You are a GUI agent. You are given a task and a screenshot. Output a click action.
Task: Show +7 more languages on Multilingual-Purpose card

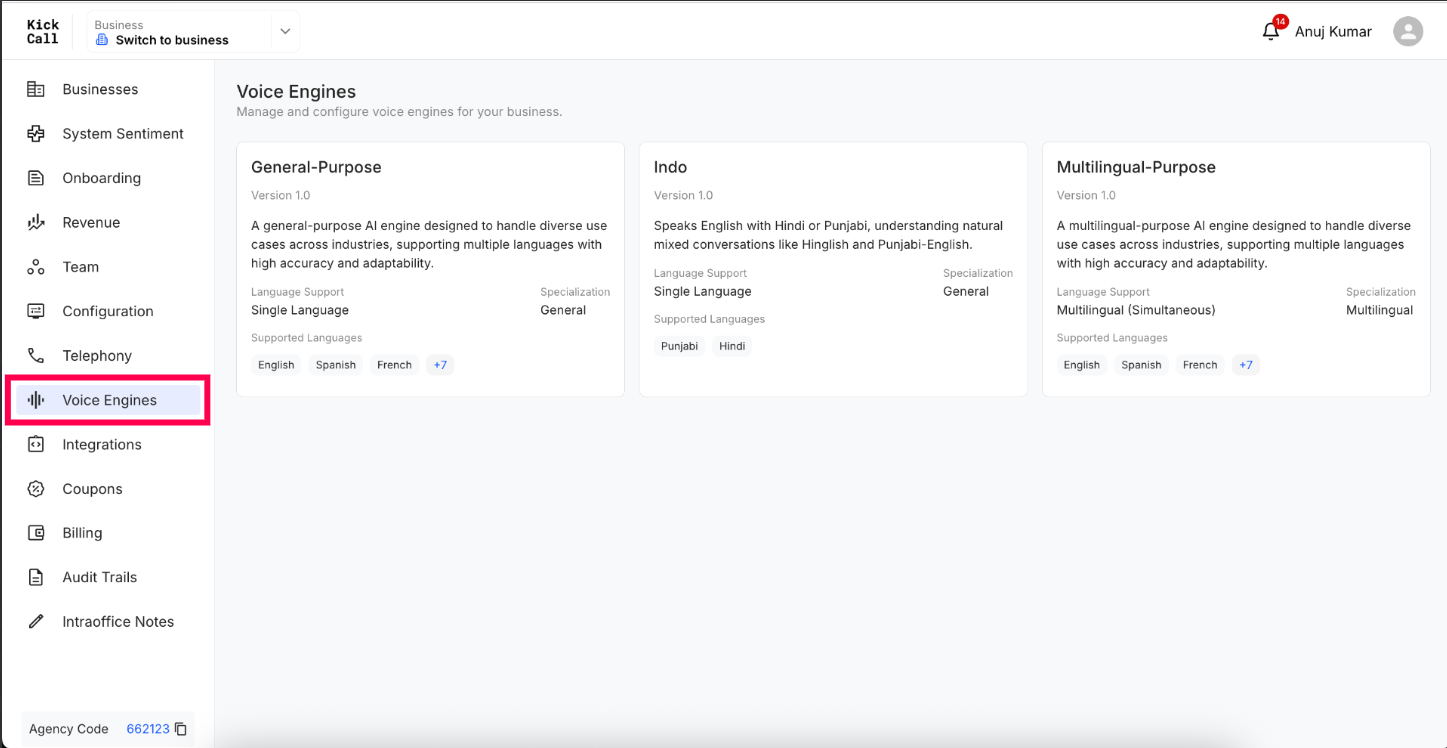coord(1246,365)
